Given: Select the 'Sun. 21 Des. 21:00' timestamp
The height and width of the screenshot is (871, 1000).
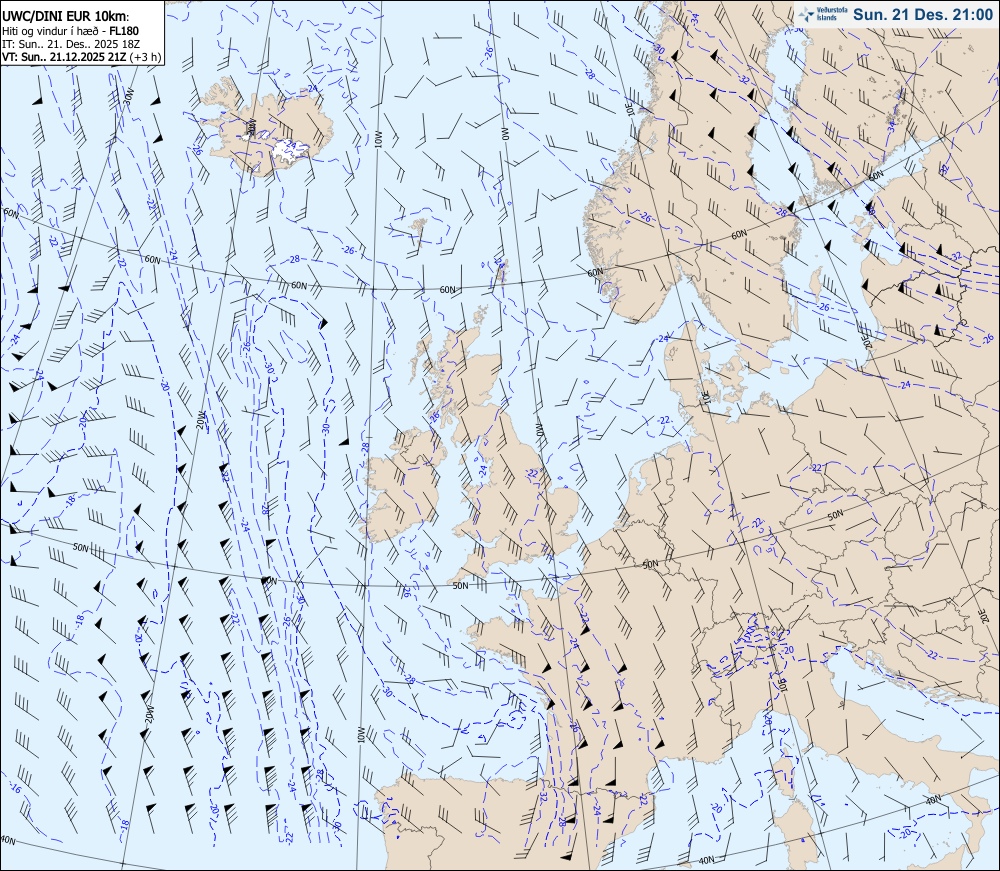Looking at the screenshot, I should (x=922, y=14).
